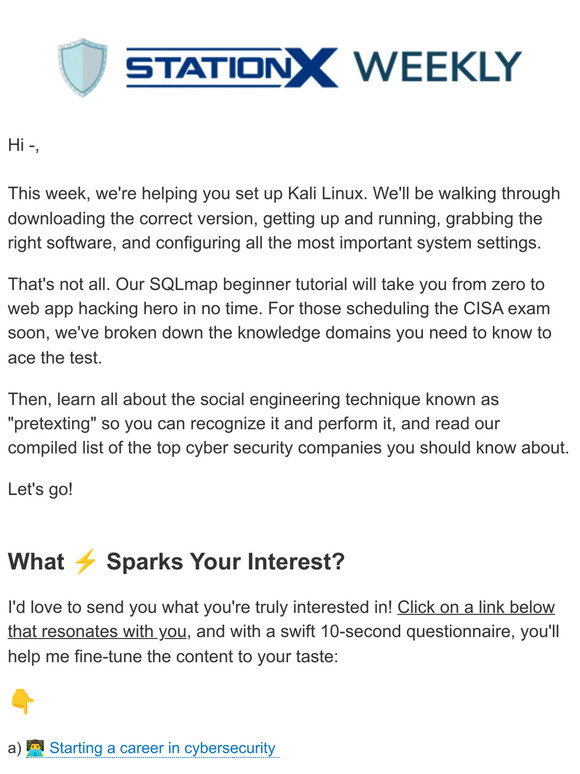Click the "Sparks Your Interest?" heading text
580x774 pixels.
coord(226,562)
